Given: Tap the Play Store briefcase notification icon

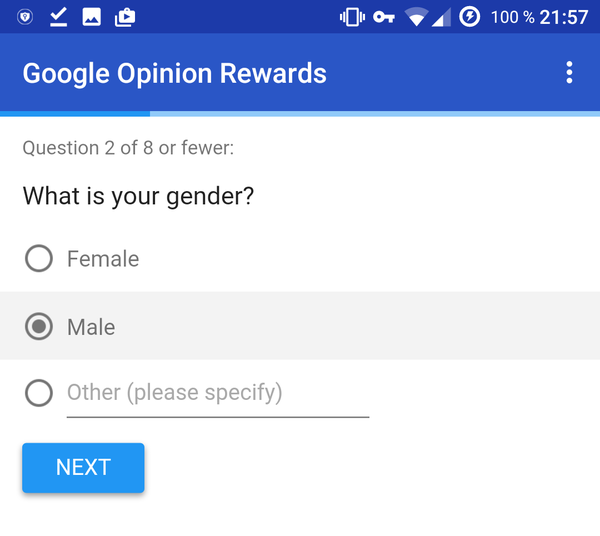Looking at the screenshot, I should click(125, 17).
